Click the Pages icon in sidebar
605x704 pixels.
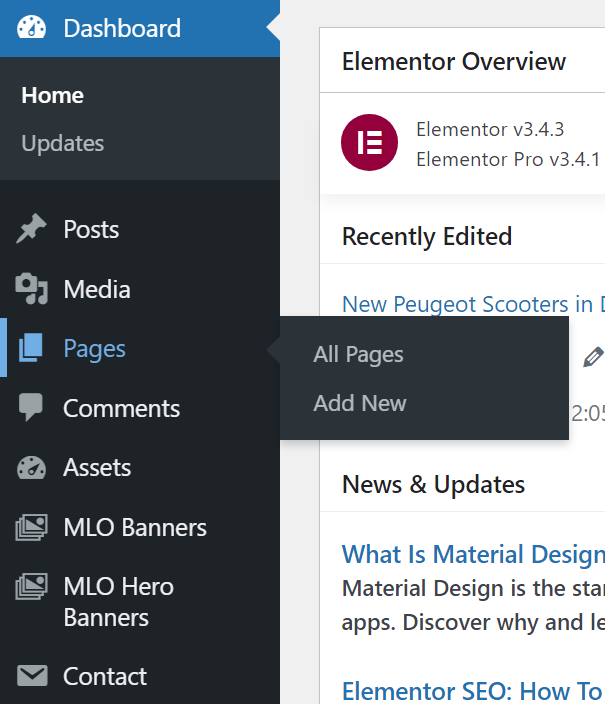coord(32,349)
